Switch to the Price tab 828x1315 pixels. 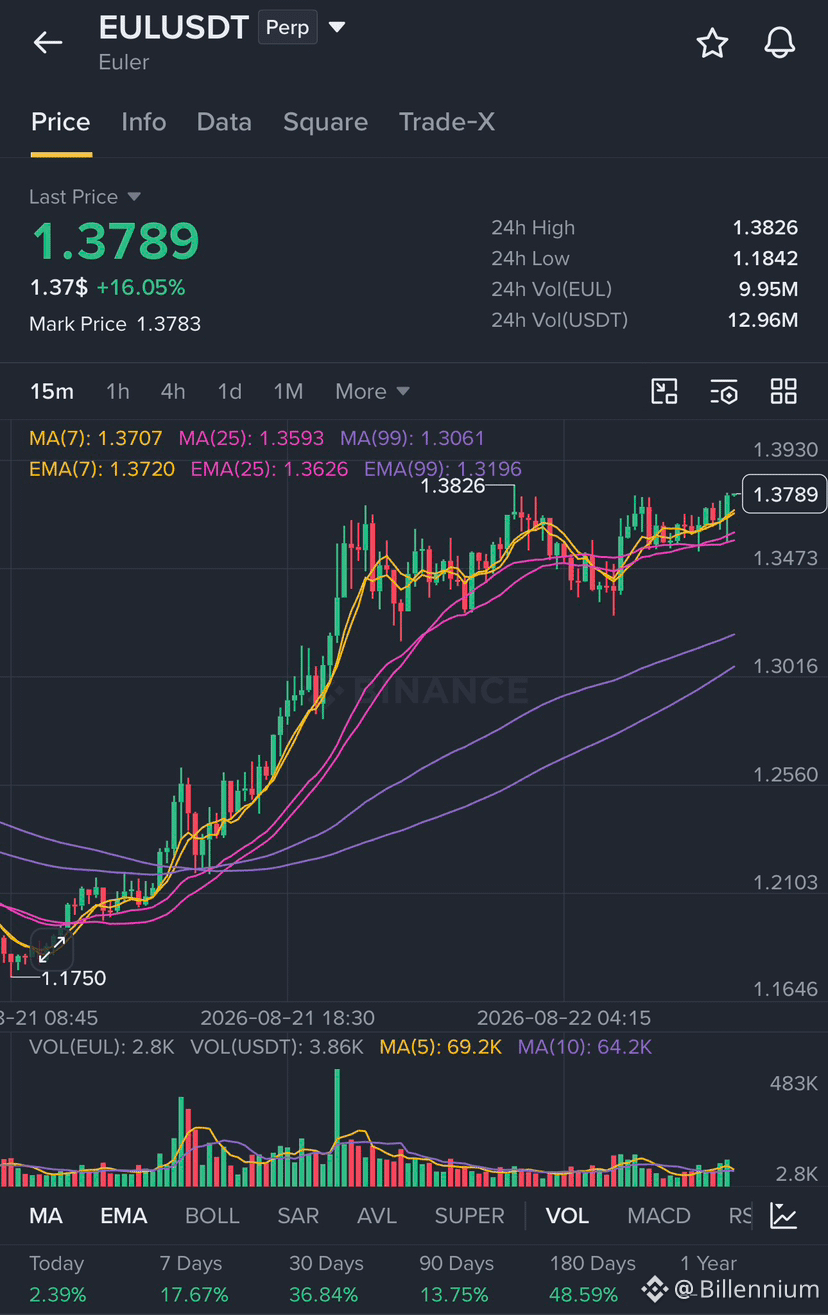pyautogui.click(x=60, y=122)
